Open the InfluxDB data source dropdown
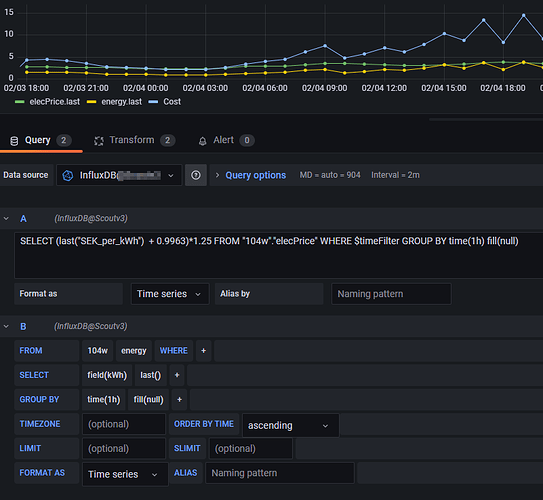This screenshot has height=500, width=543. (119, 175)
